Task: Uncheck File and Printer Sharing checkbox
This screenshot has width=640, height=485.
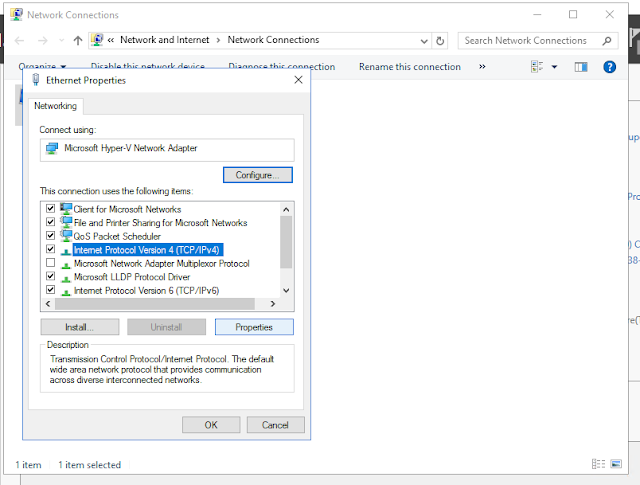Action: (x=50, y=222)
